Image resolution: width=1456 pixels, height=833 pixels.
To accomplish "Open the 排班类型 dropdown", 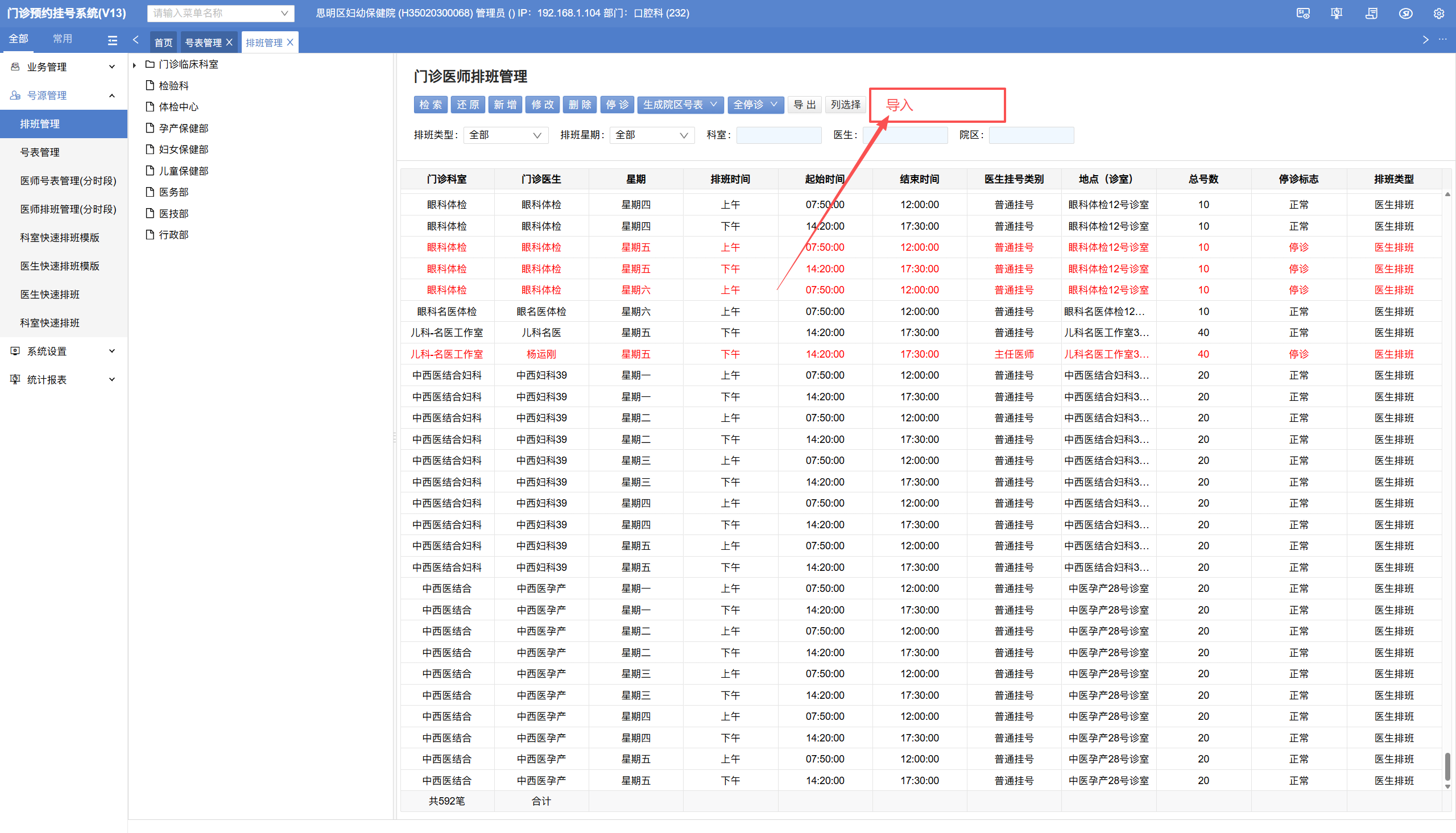I will click(x=505, y=135).
